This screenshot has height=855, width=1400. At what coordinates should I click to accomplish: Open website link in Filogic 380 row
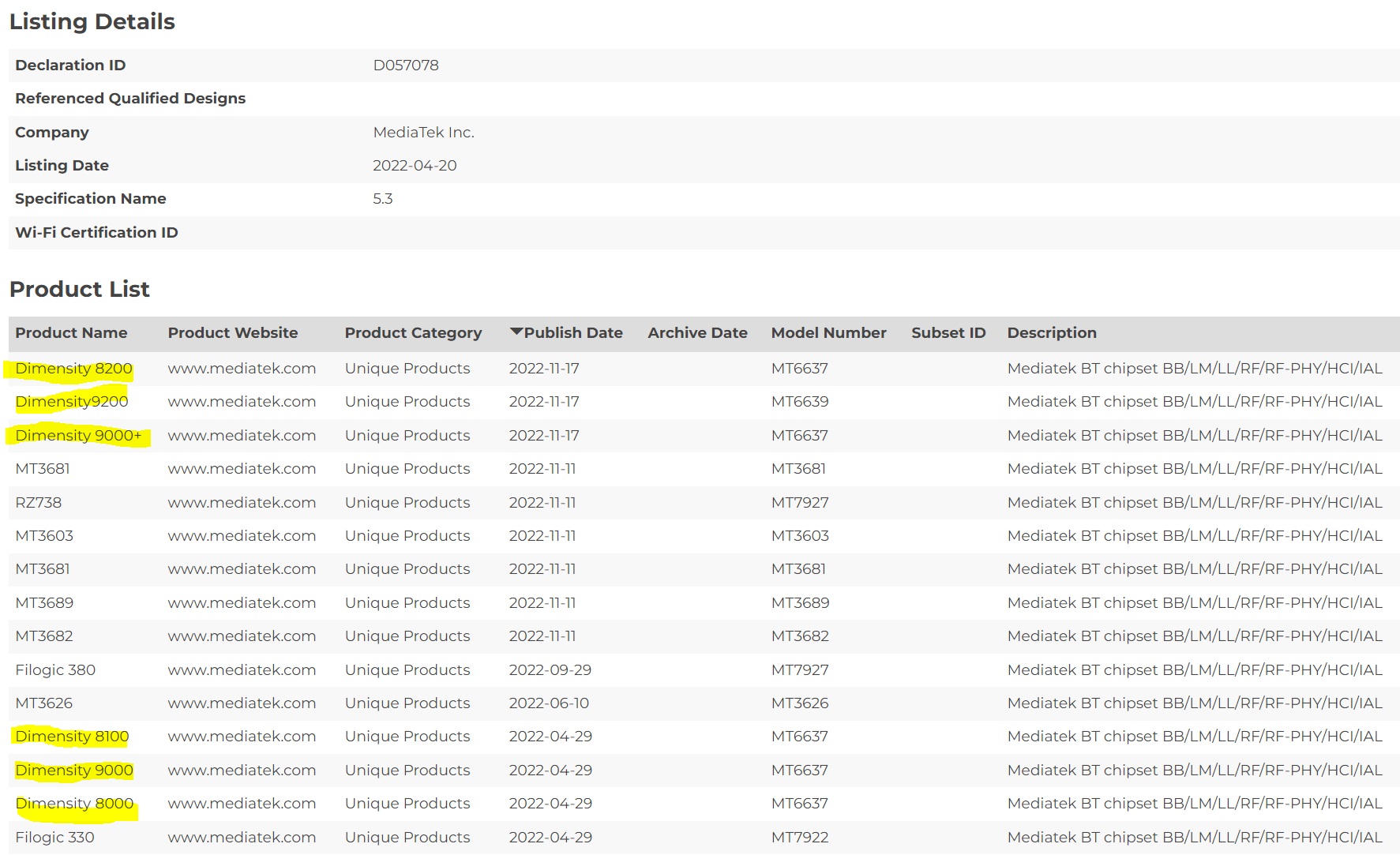tap(242, 670)
